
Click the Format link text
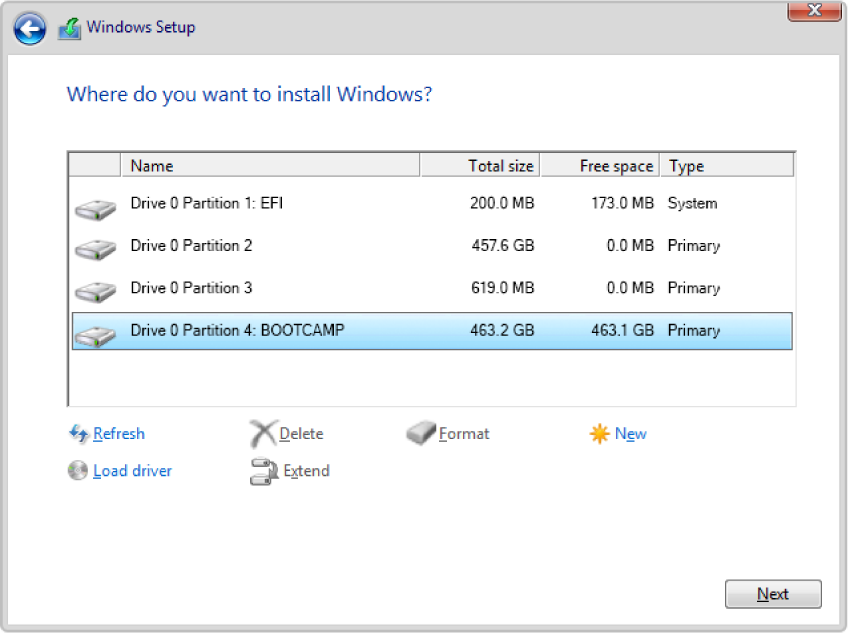464,434
